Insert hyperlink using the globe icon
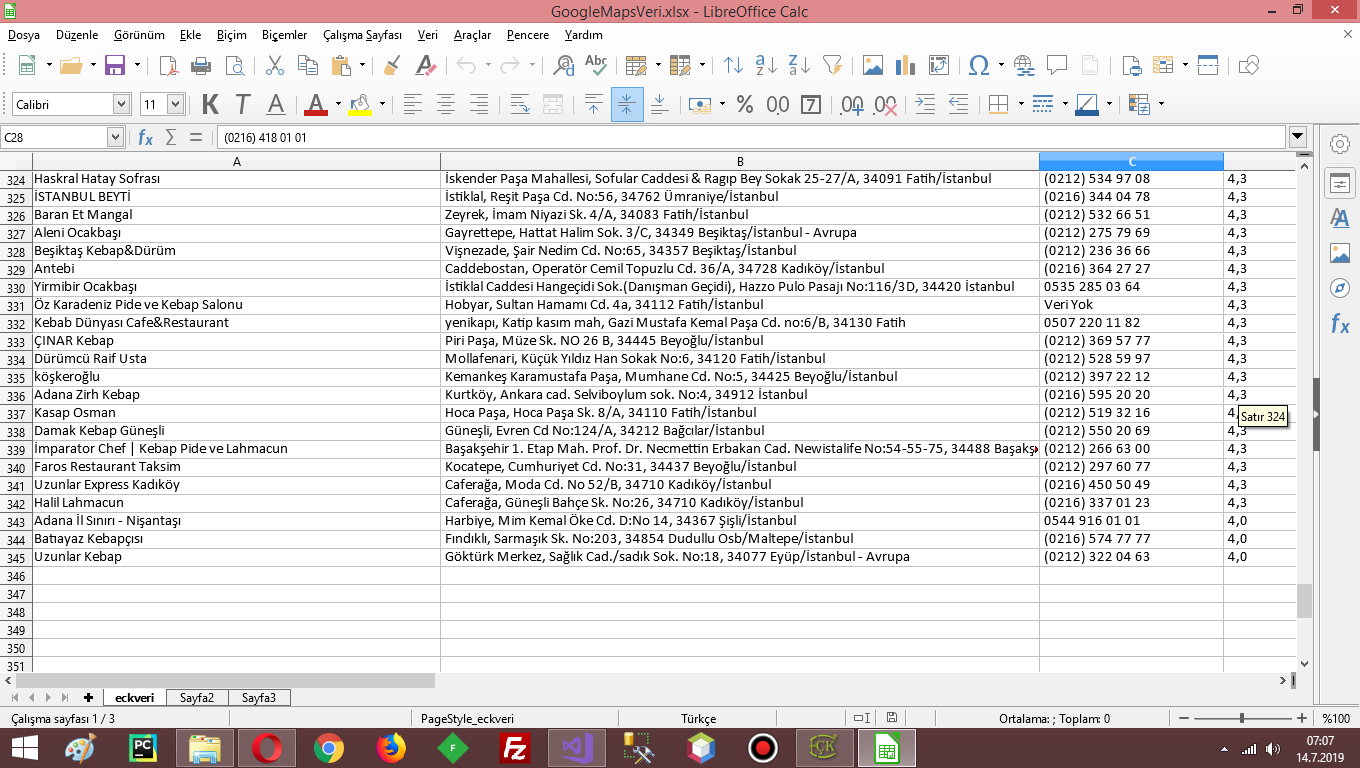Screen dimensions: 1360x768 click(1023, 66)
